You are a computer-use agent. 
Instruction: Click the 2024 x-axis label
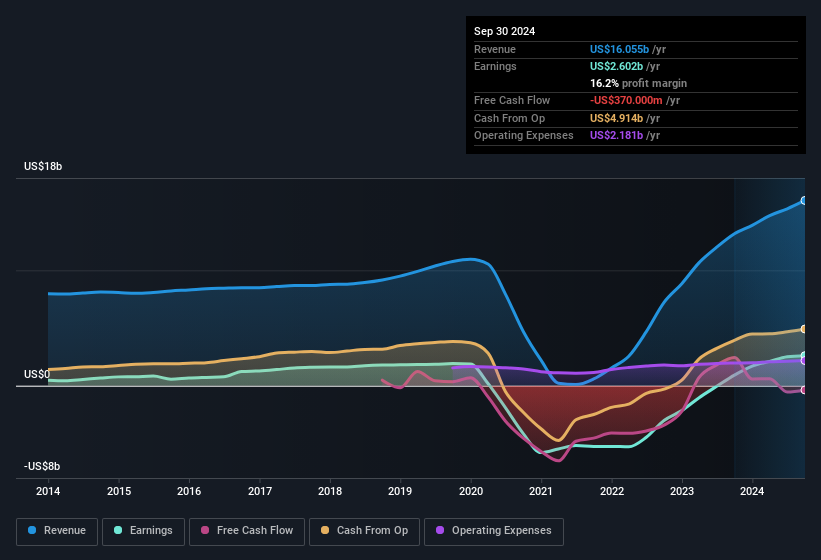click(x=752, y=491)
